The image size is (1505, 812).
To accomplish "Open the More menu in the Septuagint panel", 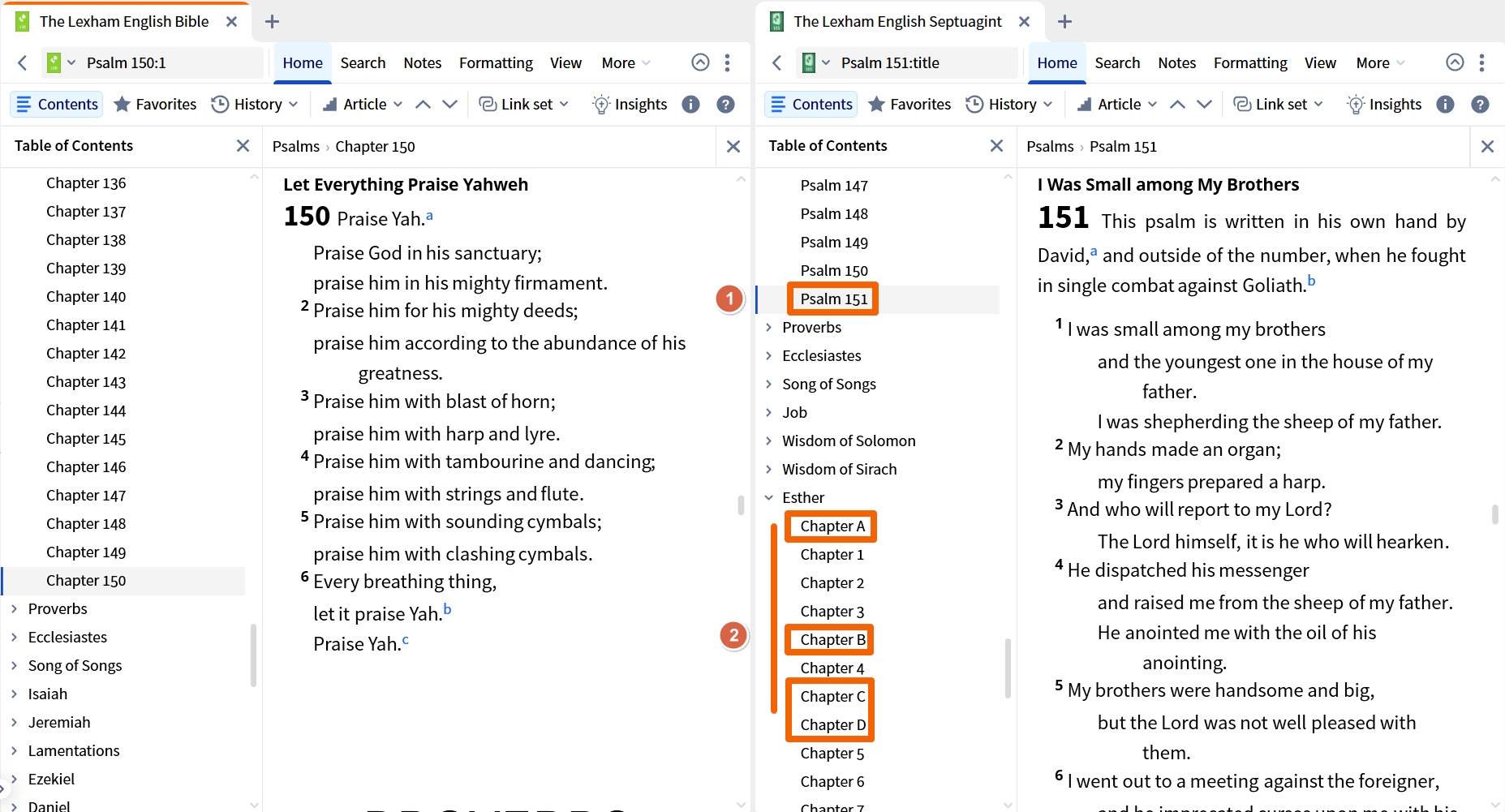I will (x=1380, y=62).
